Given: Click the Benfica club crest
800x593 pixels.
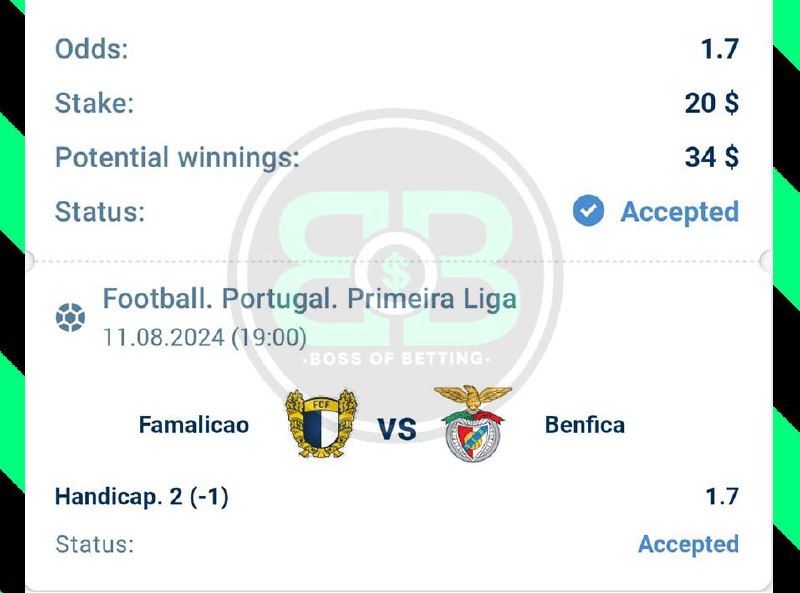Looking at the screenshot, I should 474,424.
